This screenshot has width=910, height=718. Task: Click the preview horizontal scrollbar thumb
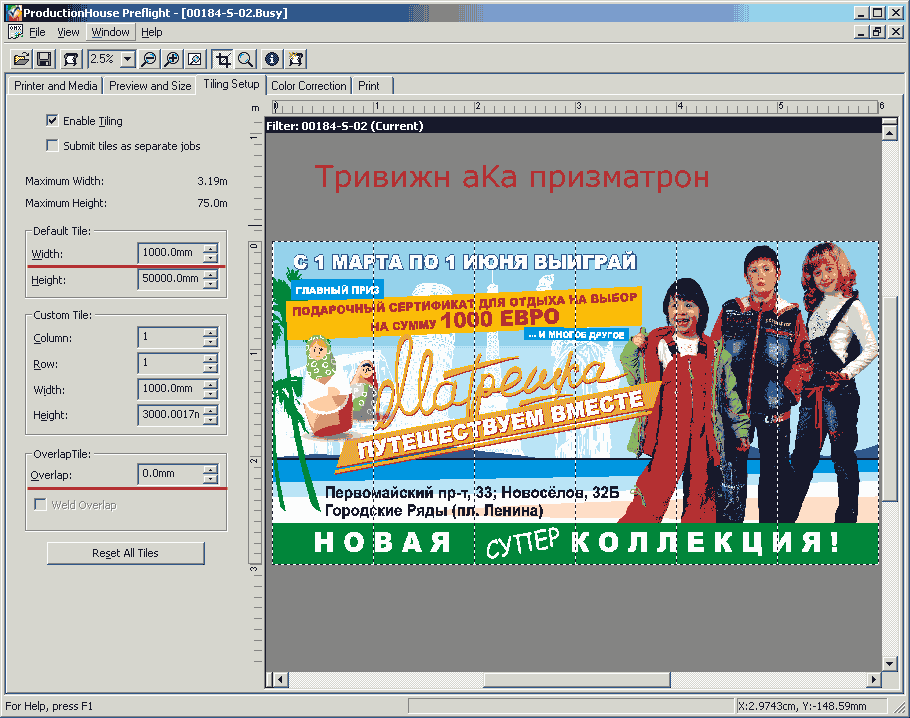tap(577, 679)
